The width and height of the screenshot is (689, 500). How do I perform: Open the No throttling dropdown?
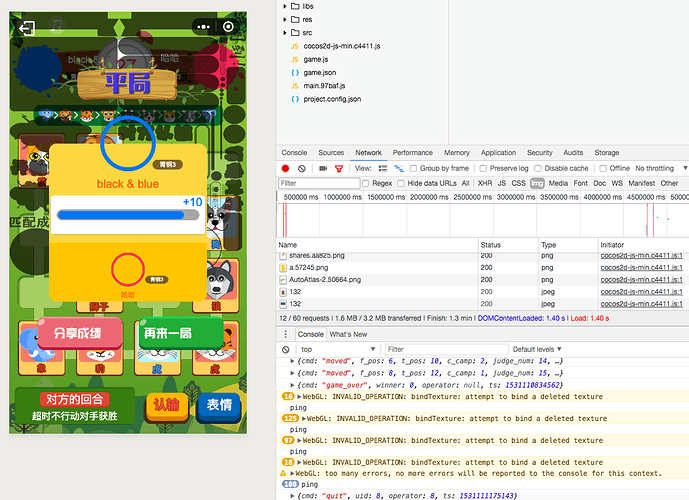point(661,168)
